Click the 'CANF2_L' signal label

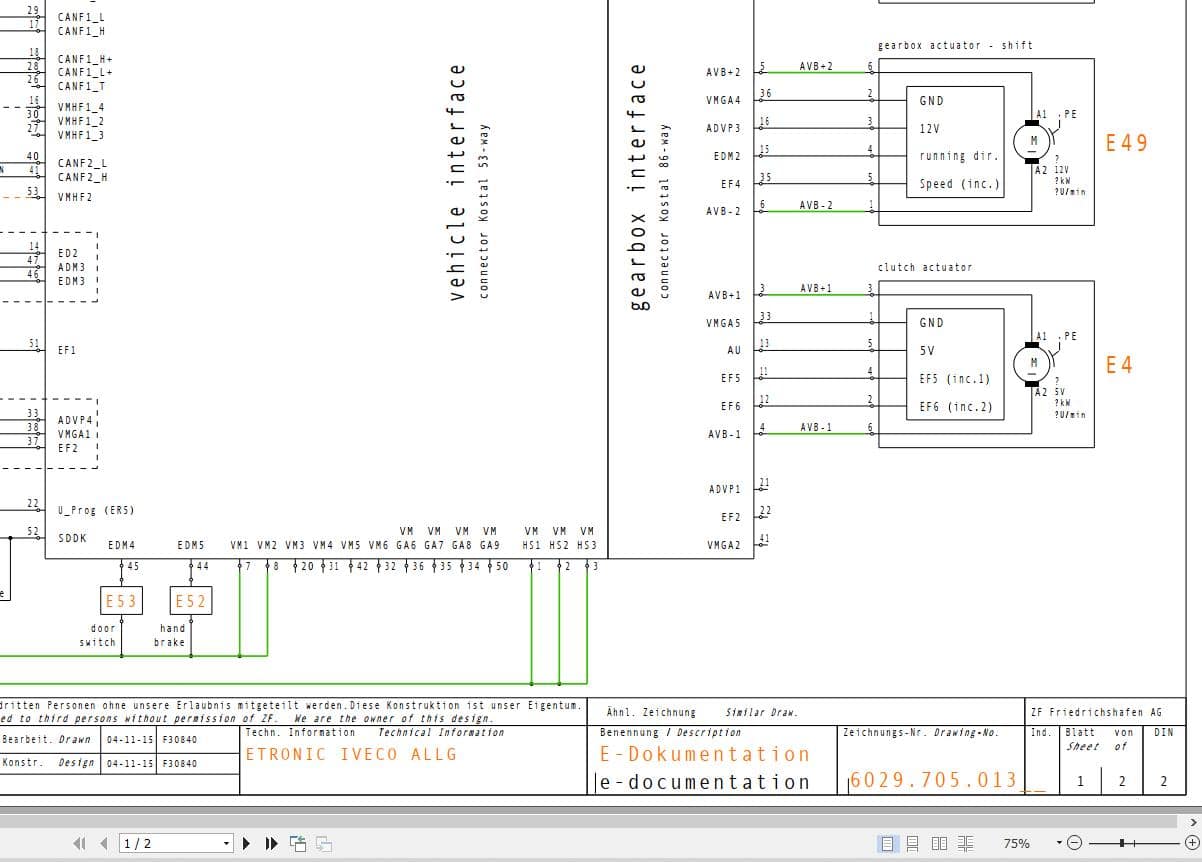(x=82, y=163)
